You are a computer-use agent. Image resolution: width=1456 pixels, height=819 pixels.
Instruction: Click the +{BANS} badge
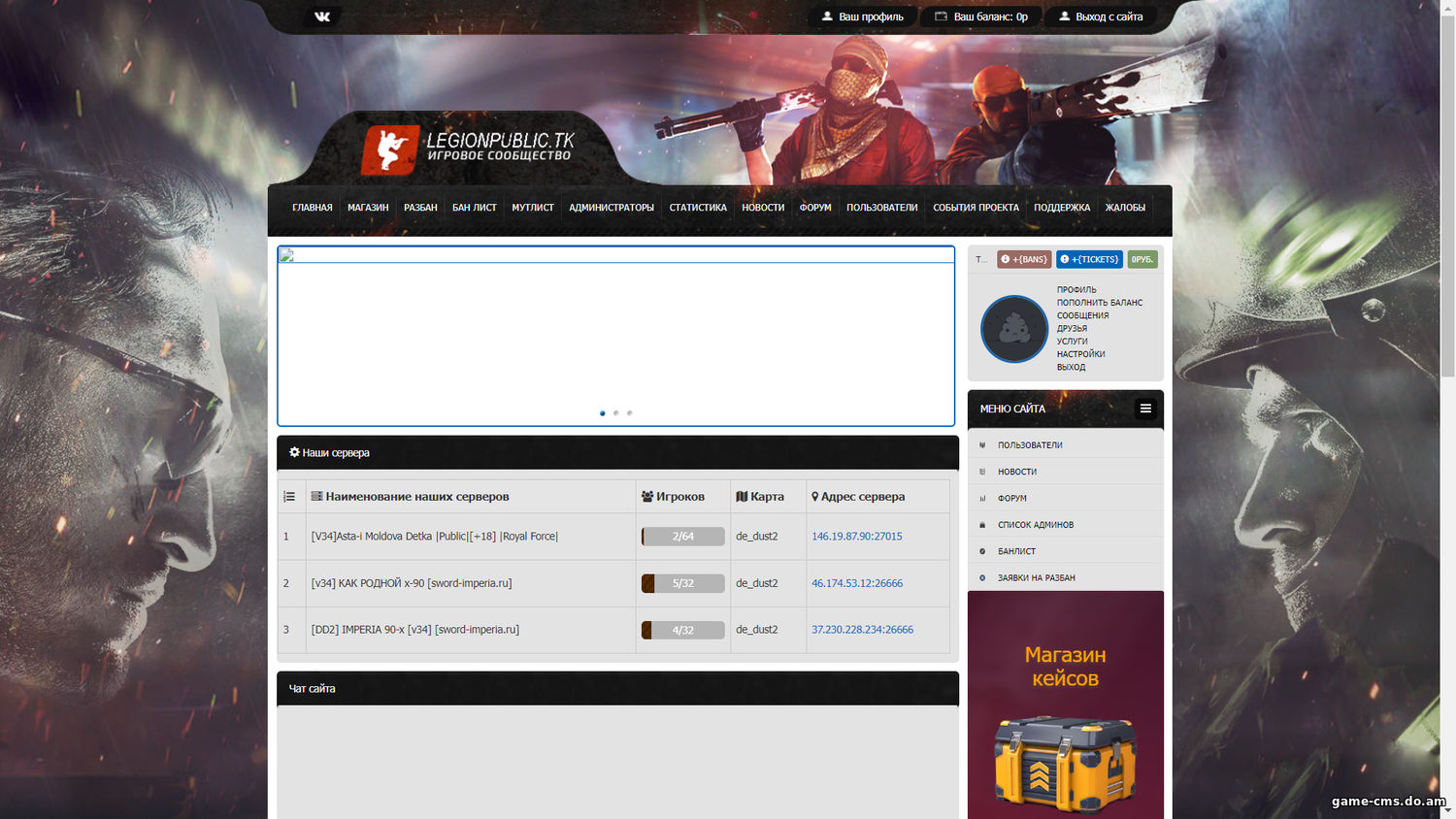pyautogui.click(x=1024, y=259)
